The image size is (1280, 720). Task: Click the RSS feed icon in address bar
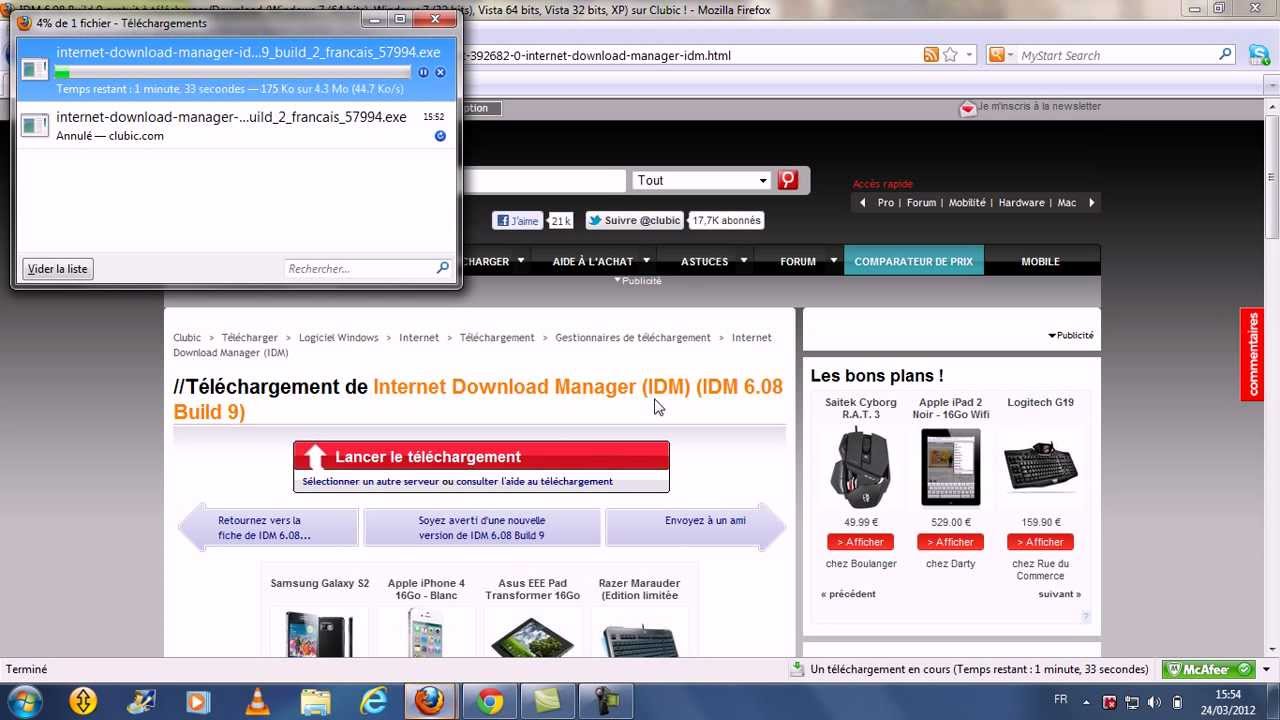(931, 55)
